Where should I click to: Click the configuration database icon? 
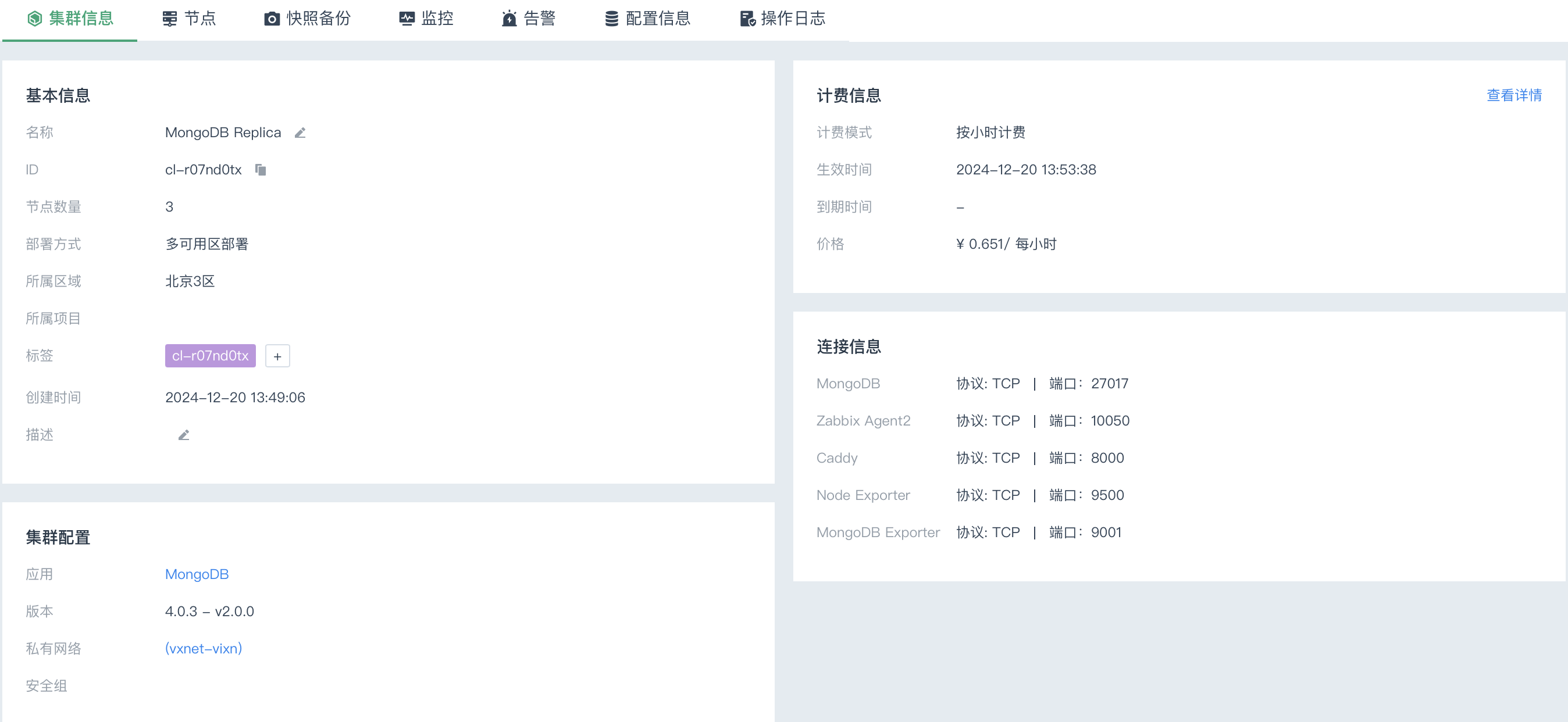coord(612,19)
